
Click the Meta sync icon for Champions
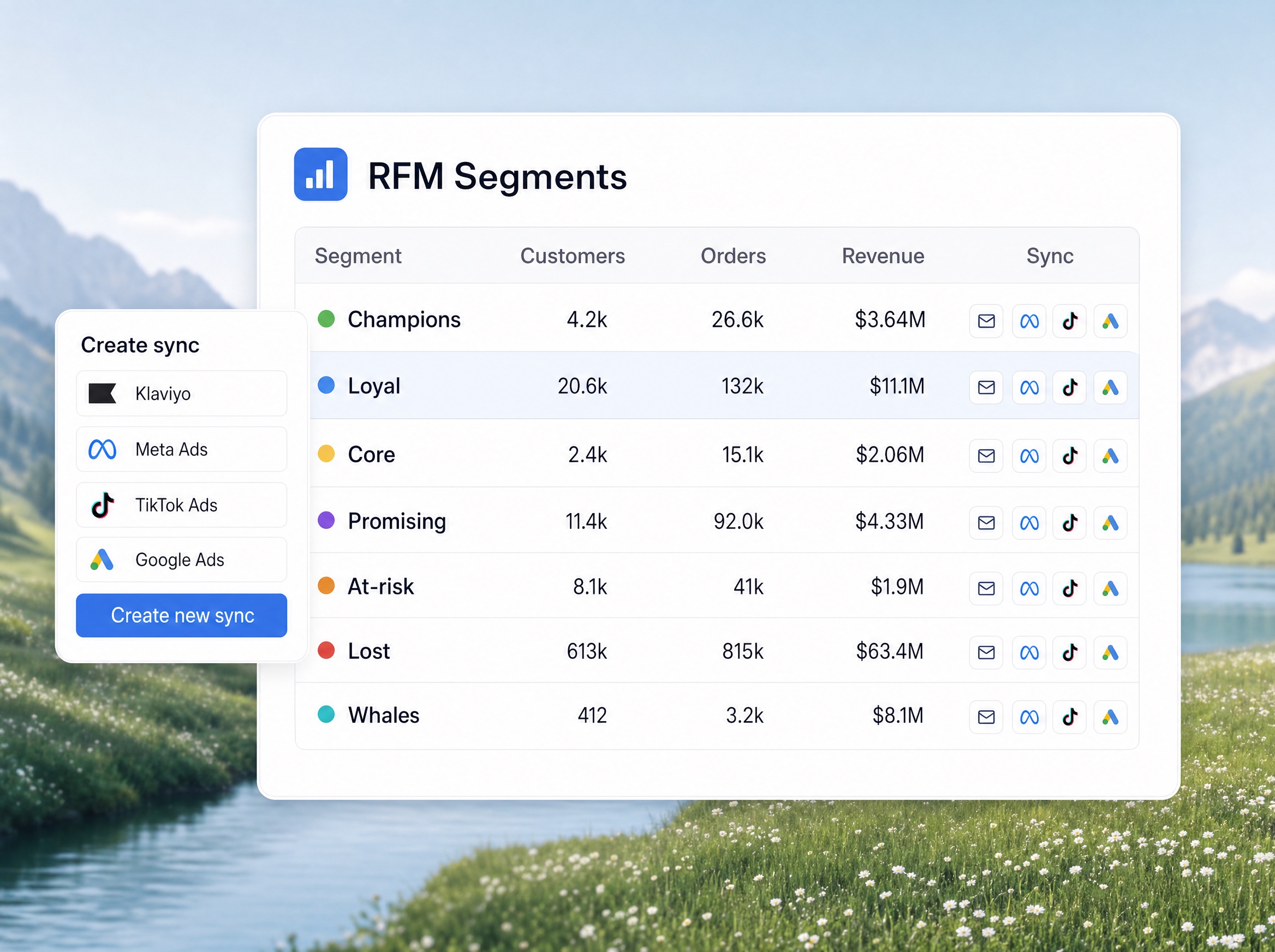tap(1029, 321)
